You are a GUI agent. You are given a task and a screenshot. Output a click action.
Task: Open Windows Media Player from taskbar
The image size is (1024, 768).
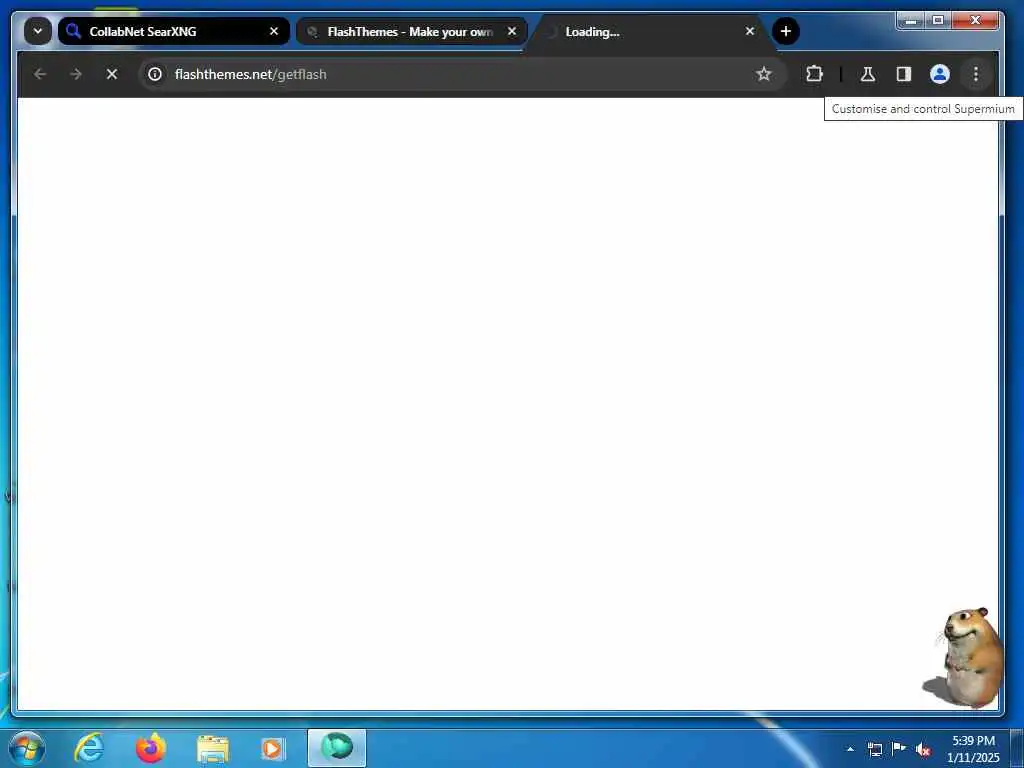[272, 748]
